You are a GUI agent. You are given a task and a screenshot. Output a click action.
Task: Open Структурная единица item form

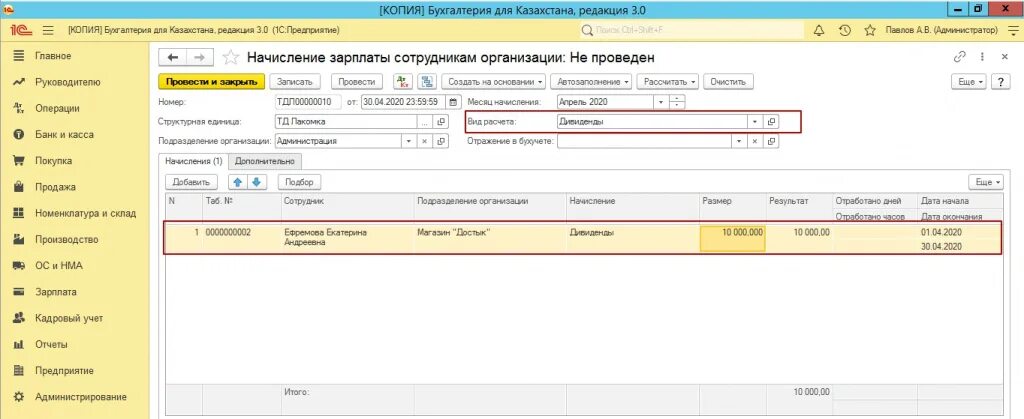coord(441,121)
